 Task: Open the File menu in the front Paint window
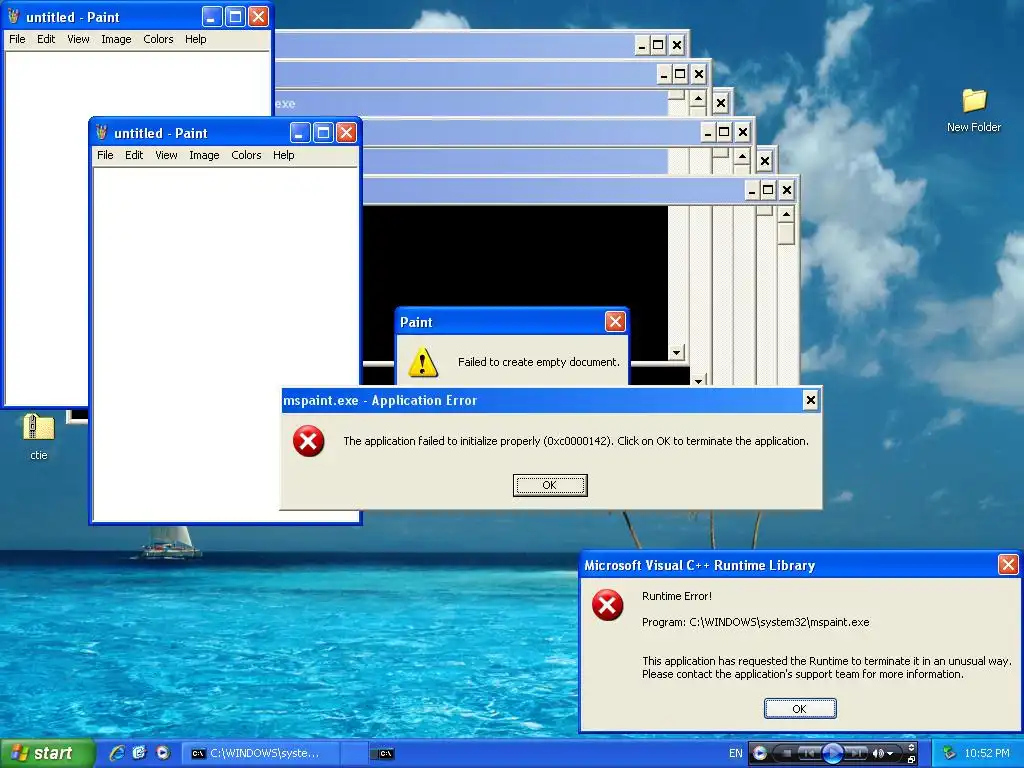point(105,155)
